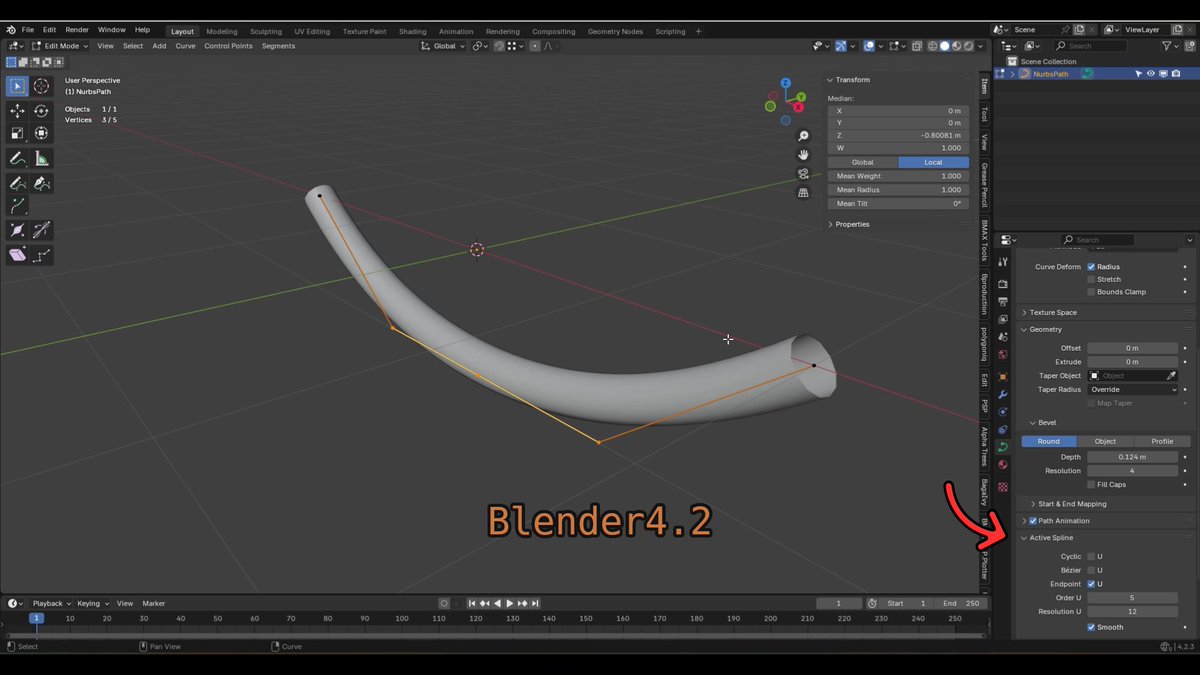Click the Local median button
1200x675 pixels.
[933, 162]
